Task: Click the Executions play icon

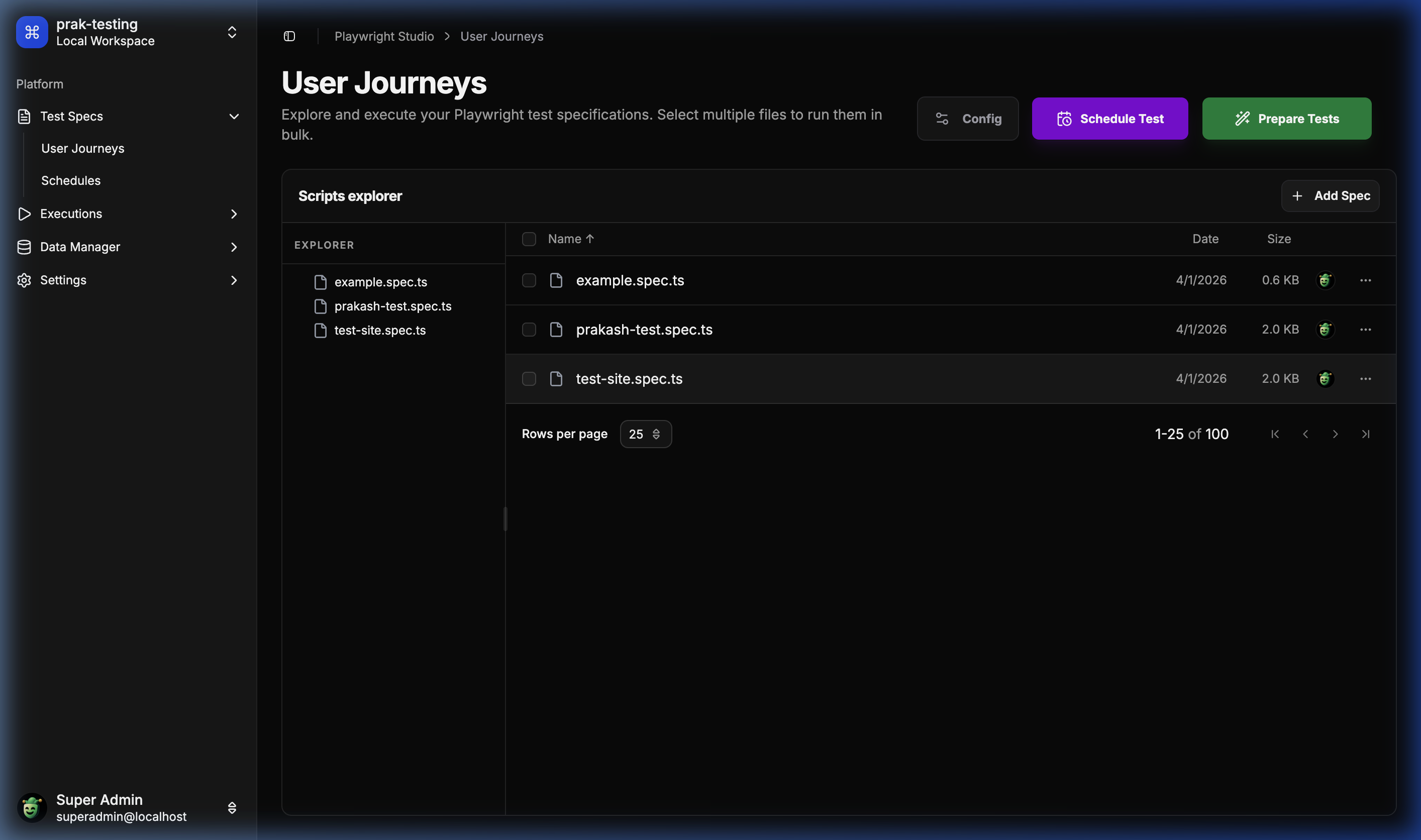Action: pos(24,214)
